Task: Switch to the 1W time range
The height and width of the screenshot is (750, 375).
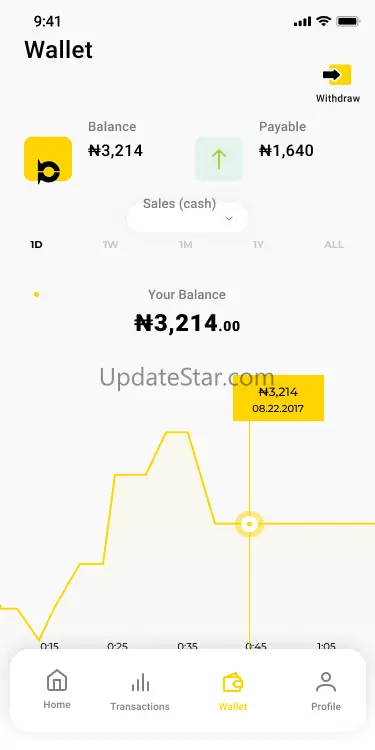Action: [110, 245]
